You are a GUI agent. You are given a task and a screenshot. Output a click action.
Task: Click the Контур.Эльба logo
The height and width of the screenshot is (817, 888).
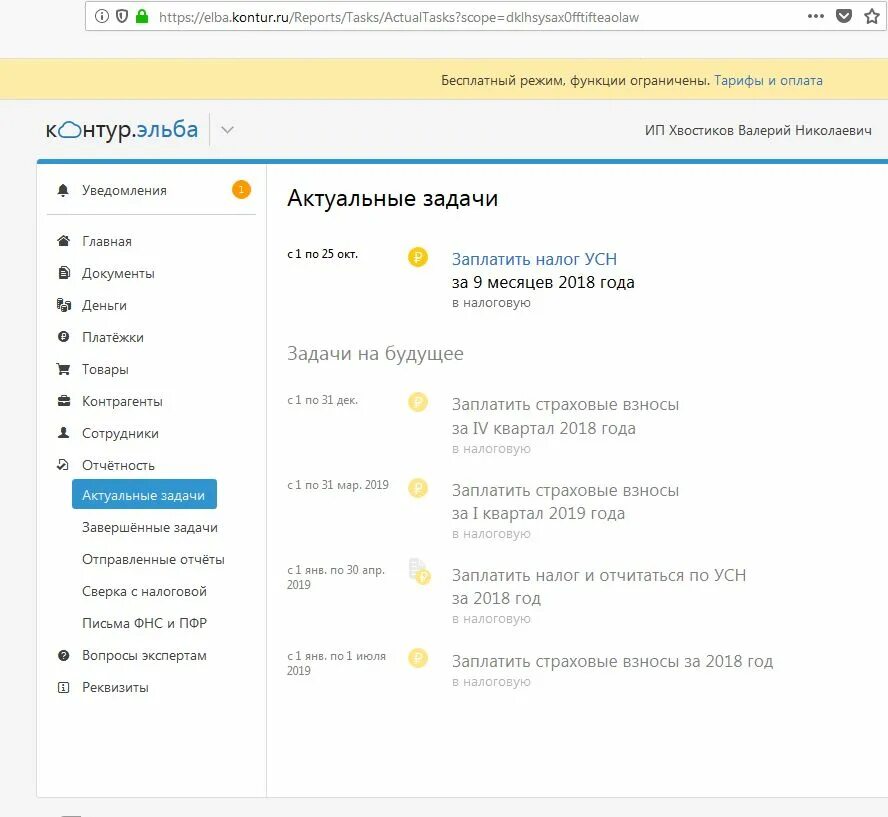coord(122,130)
